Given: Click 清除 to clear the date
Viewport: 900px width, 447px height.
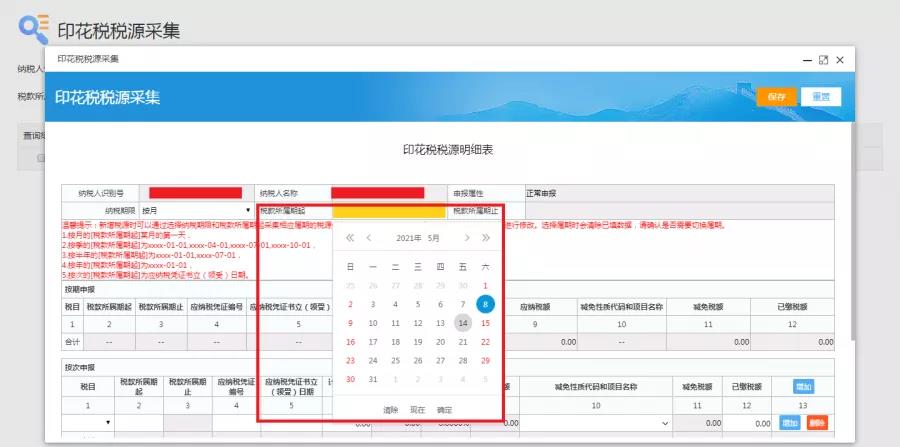Looking at the screenshot, I should [390, 410].
